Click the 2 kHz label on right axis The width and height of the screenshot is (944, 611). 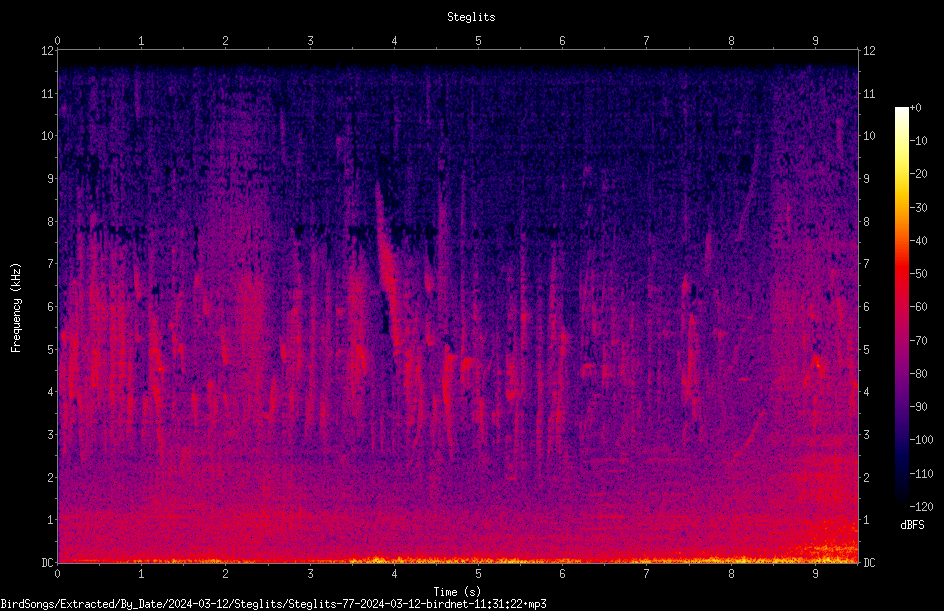866,477
